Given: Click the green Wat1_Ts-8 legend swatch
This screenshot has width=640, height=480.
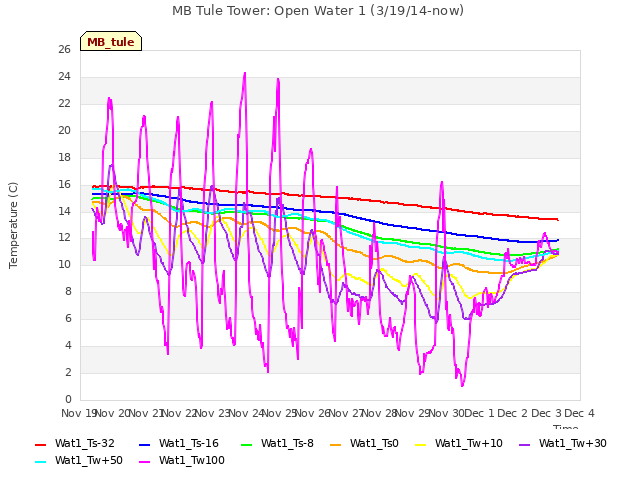Looking at the screenshot, I should coord(247,444).
